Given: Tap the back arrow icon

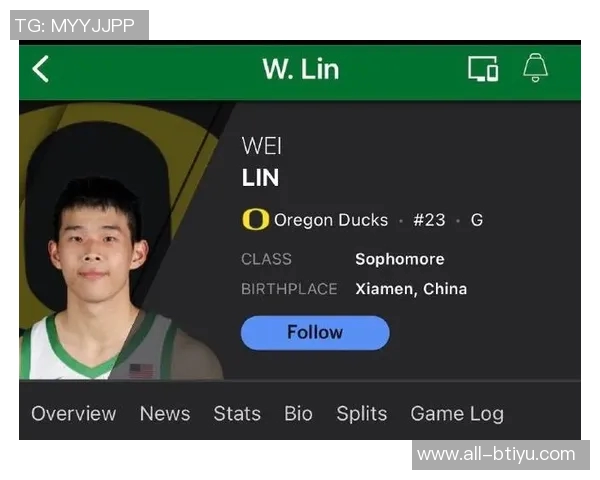Looking at the screenshot, I should (x=41, y=69).
